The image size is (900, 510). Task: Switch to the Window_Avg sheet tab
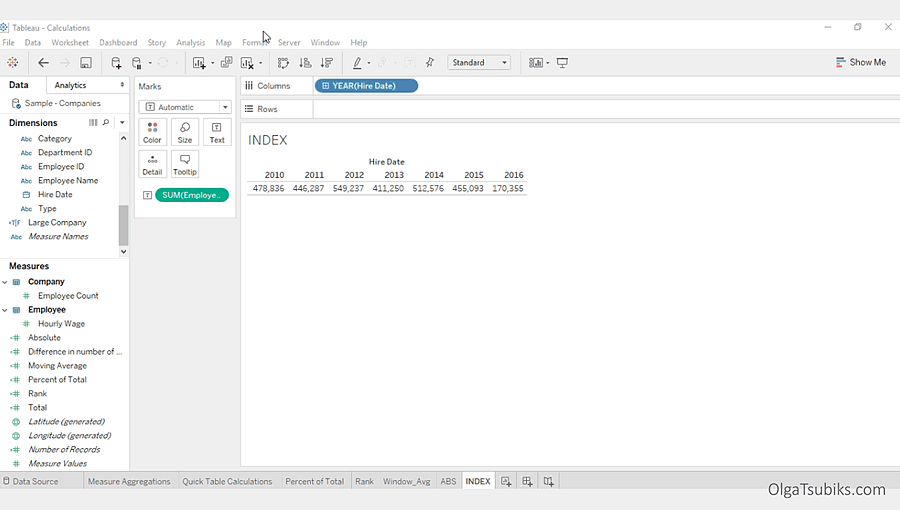tap(406, 481)
